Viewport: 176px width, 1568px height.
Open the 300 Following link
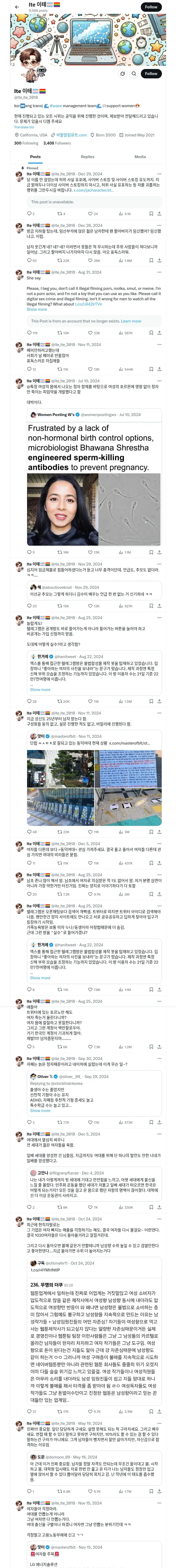point(26,143)
